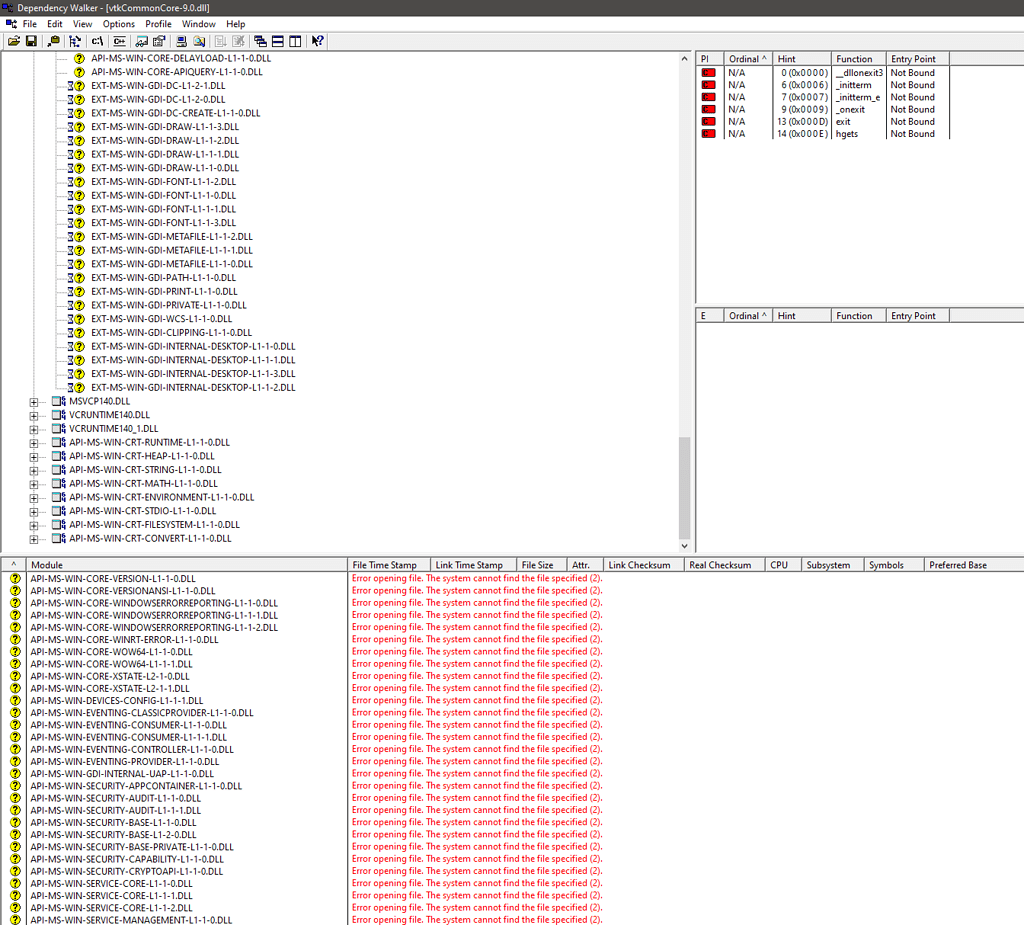Expand API-MS-WIN-CRT-STDIO-L1-1-0.DLL tree node
Screen dimensions: 1024x925
tap(34, 511)
